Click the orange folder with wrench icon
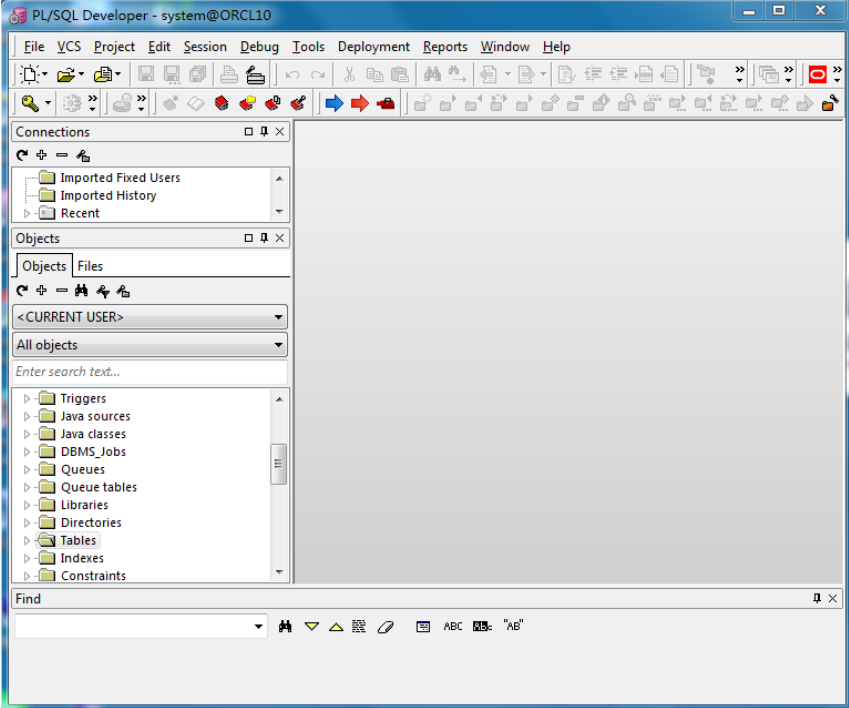The width and height of the screenshot is (849, 708). [x=830, y=103]
